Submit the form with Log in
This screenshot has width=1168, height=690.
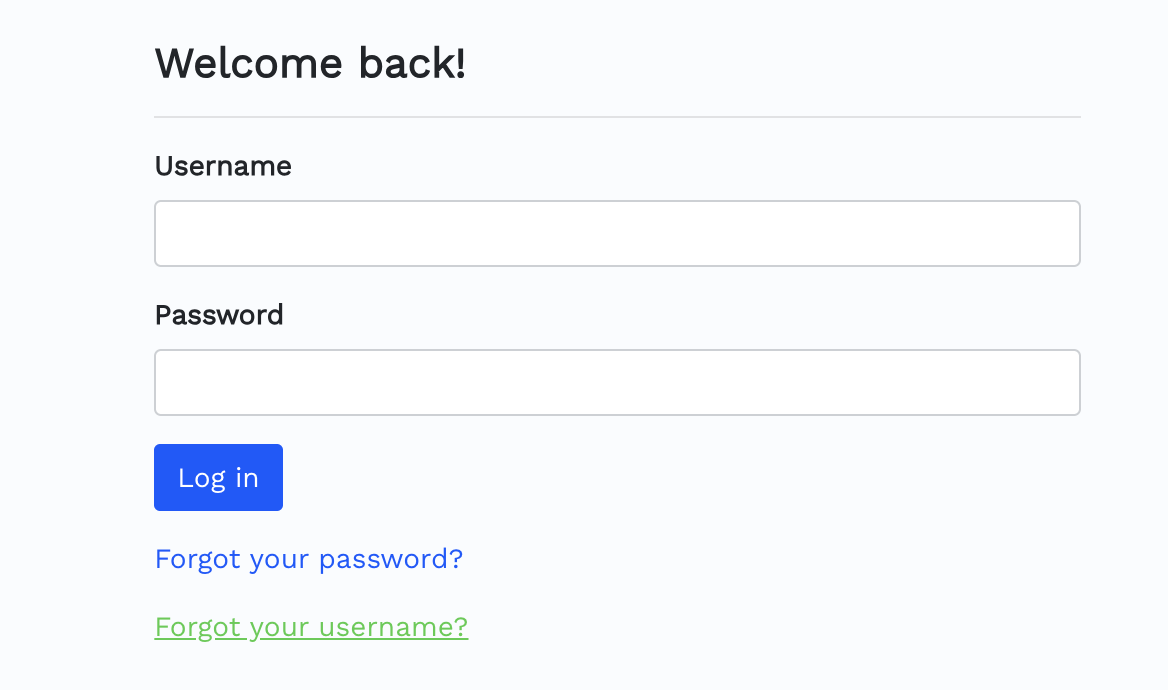click(x=218, y=478)
